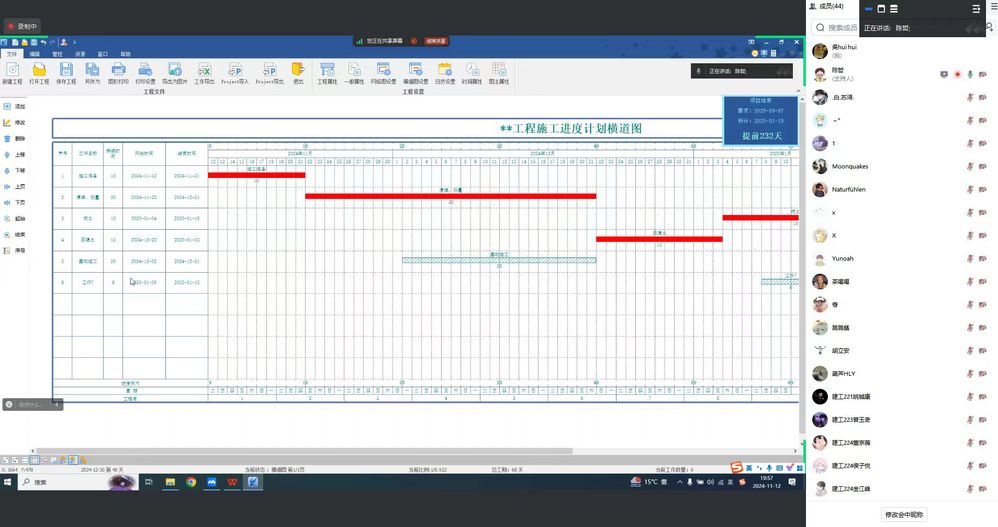This screenshot has width=998, height=527.
Task: Open the 编辑 ribbon tab
Action: [34, 54]
